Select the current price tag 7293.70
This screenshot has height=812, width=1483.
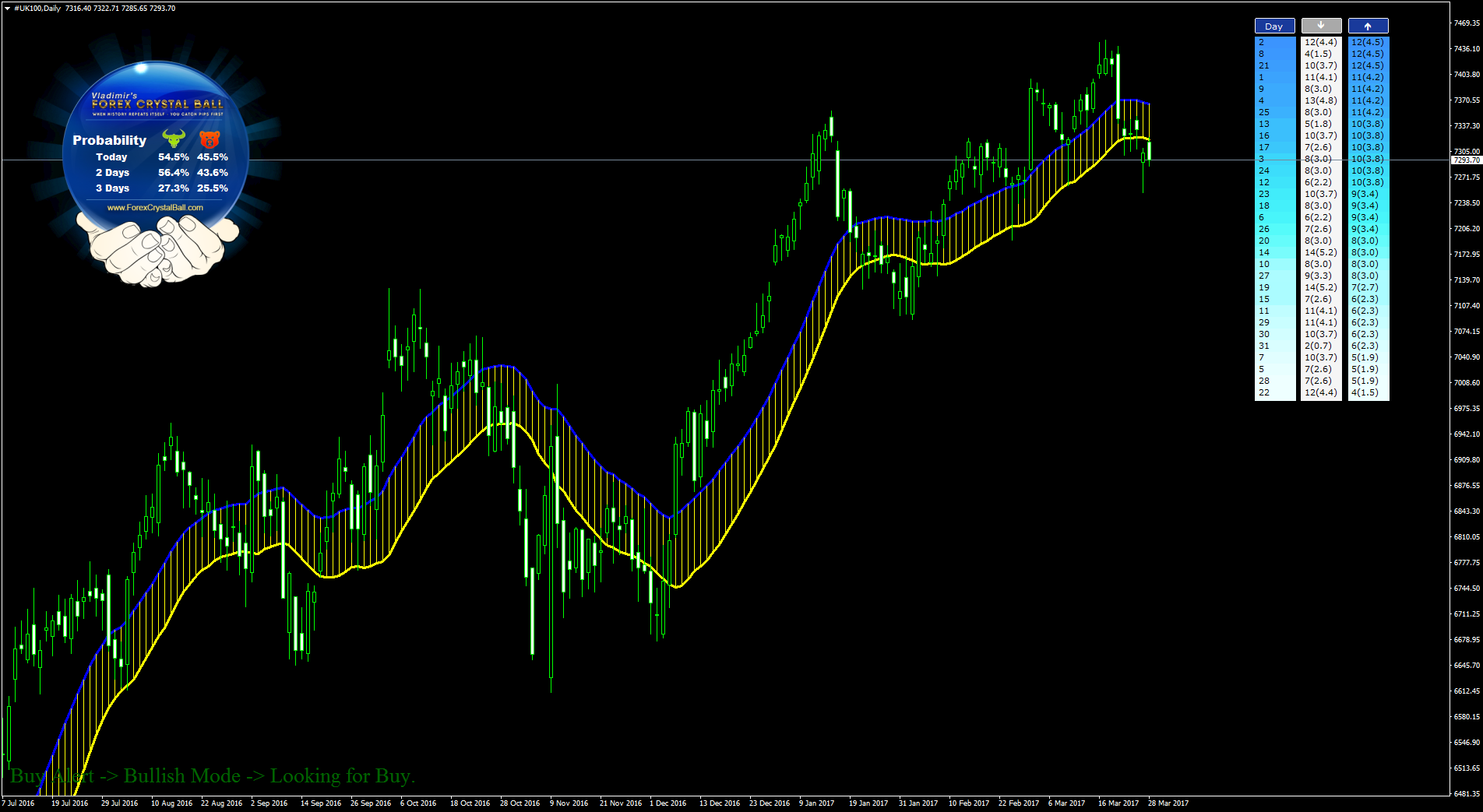click(1466, 160)
